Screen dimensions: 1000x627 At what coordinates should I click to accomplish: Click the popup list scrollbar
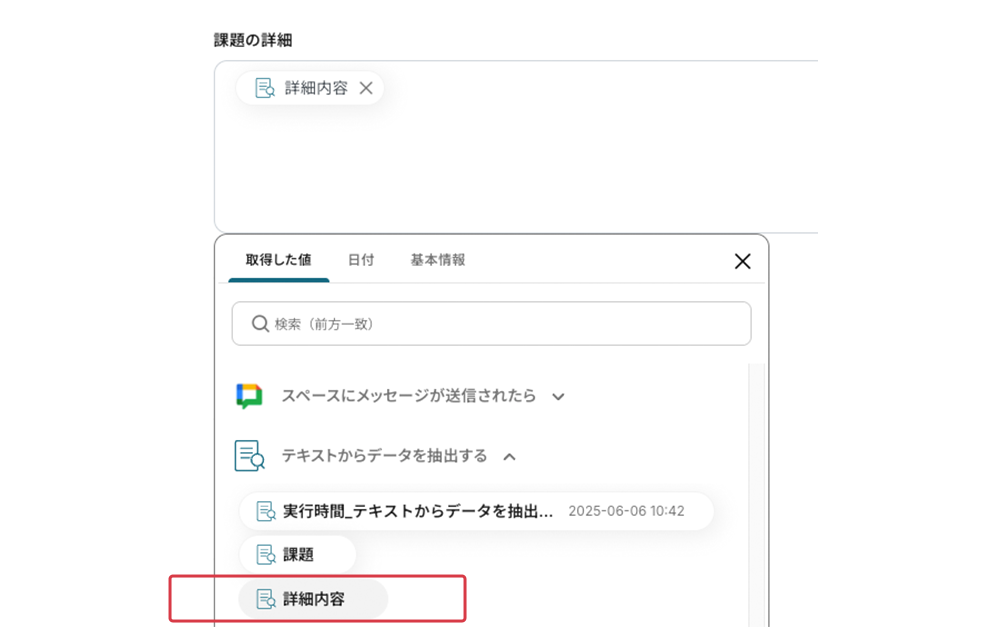pyautogui.click(x=756, y=495)
